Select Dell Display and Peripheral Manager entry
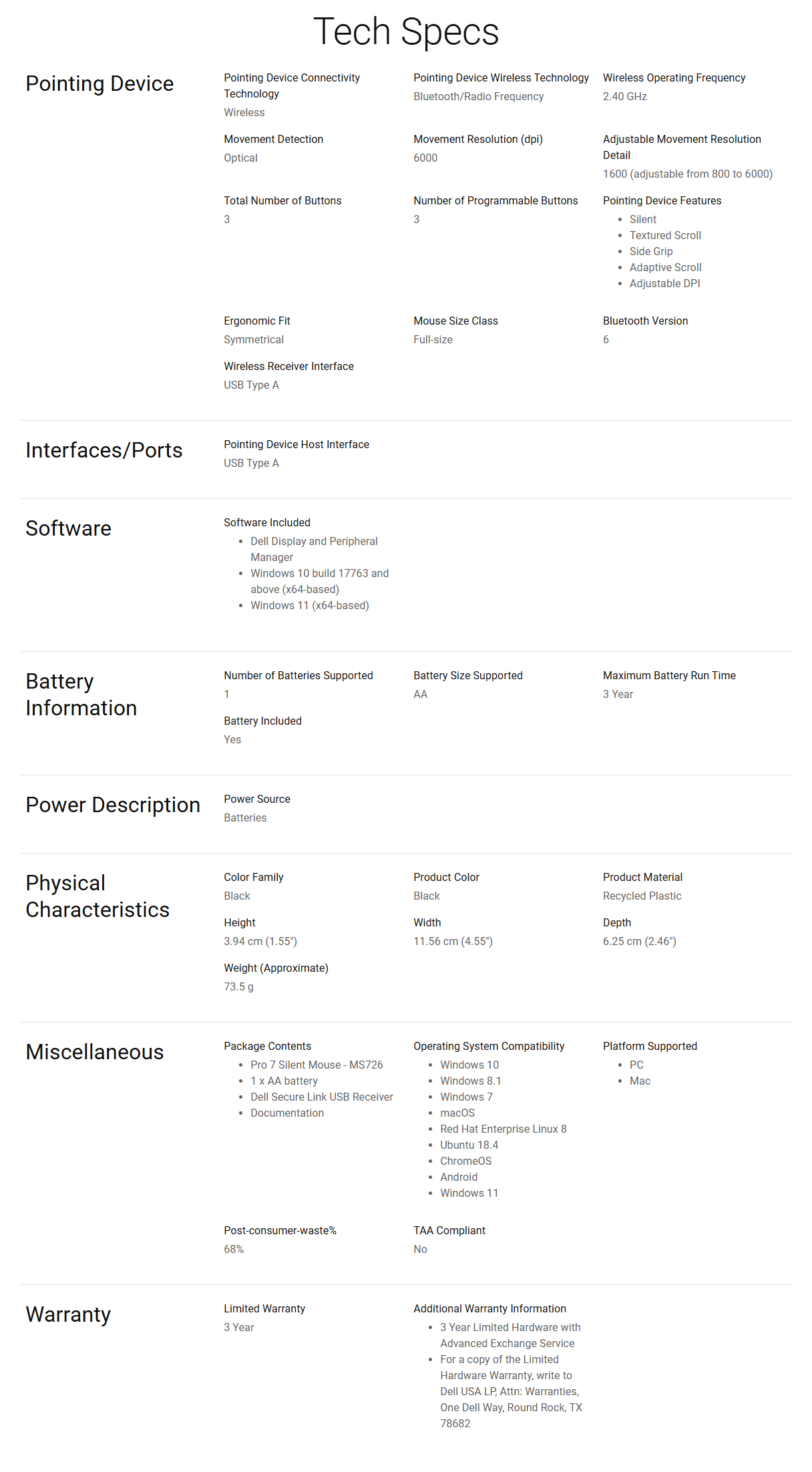Image resolution: width=812 pixels, height=1472 pixels. [x=314, y=549]
